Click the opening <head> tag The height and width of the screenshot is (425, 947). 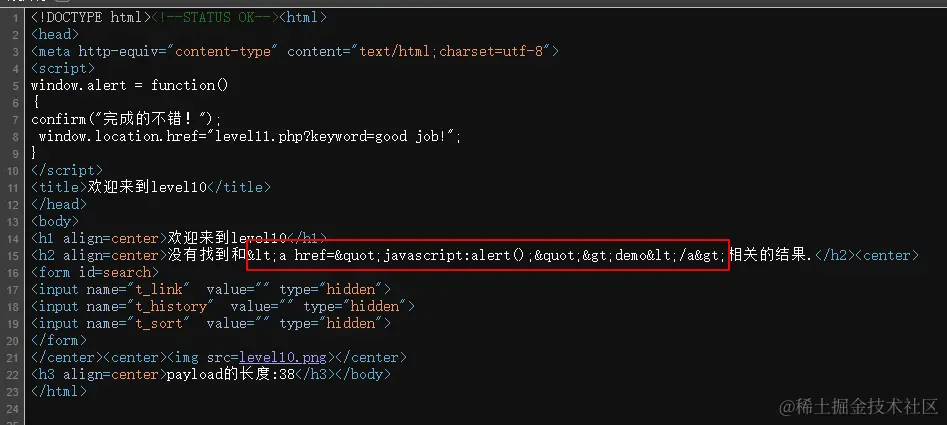[x=55, y=34]
